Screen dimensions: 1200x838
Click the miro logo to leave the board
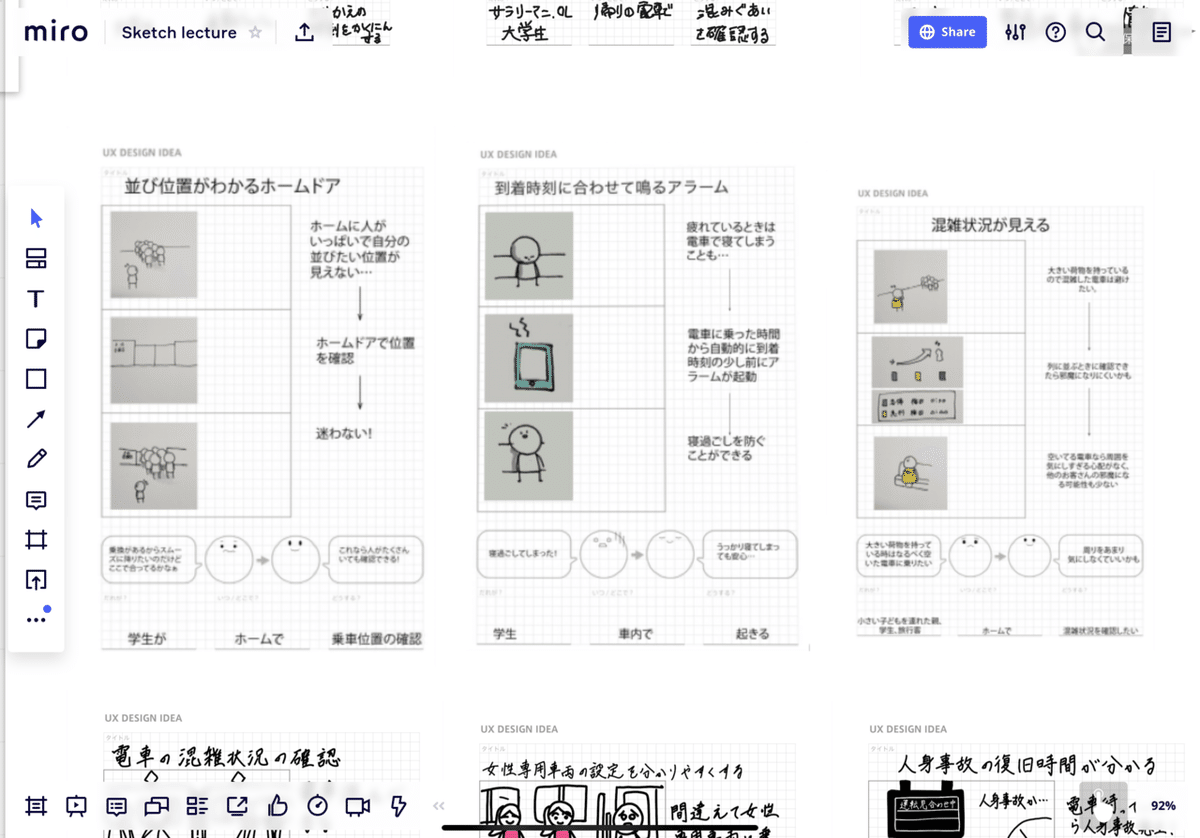(x=55, y=31)
